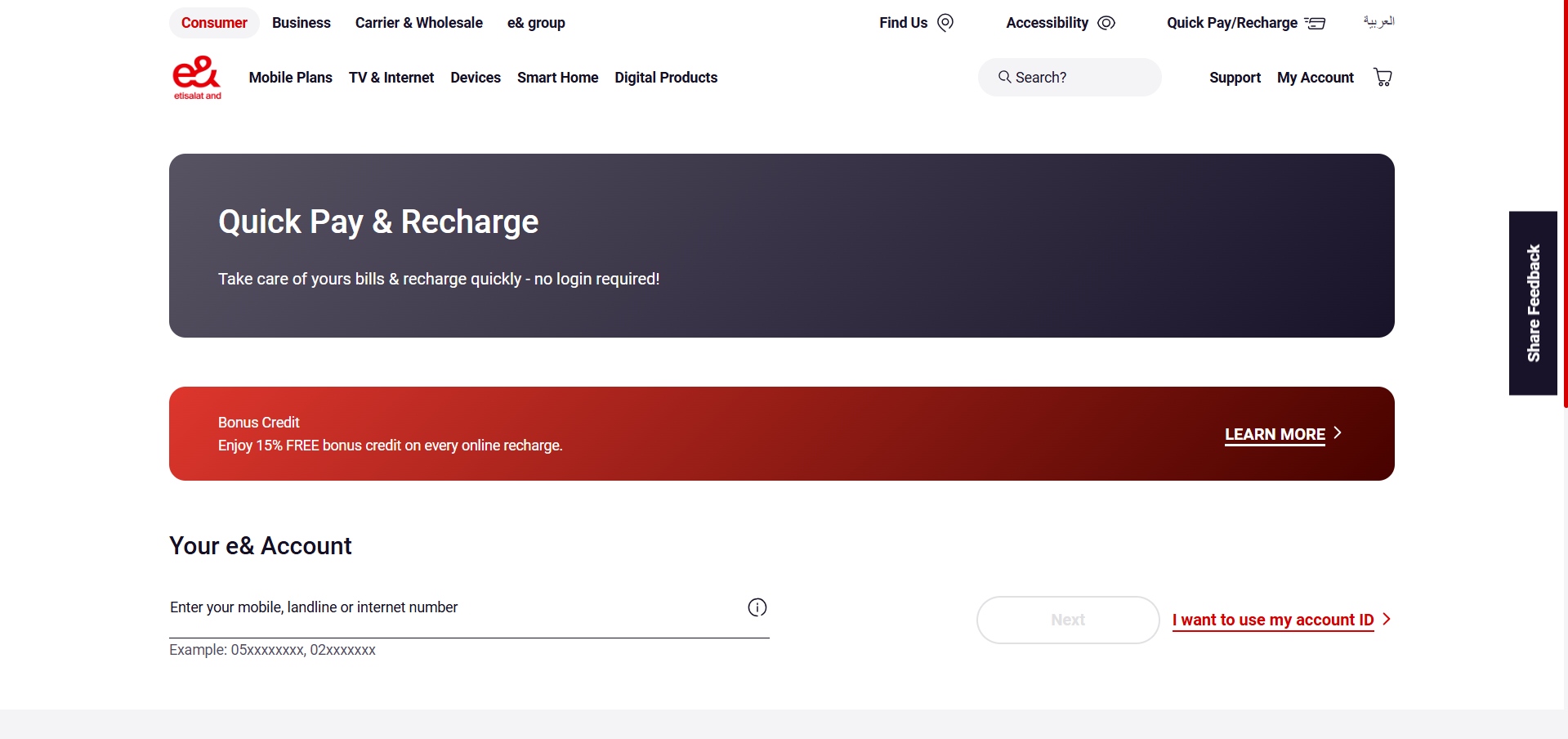Click the Find Us location pin icon
Screen dimensions: 1568x739
click(x=945, y=23)
